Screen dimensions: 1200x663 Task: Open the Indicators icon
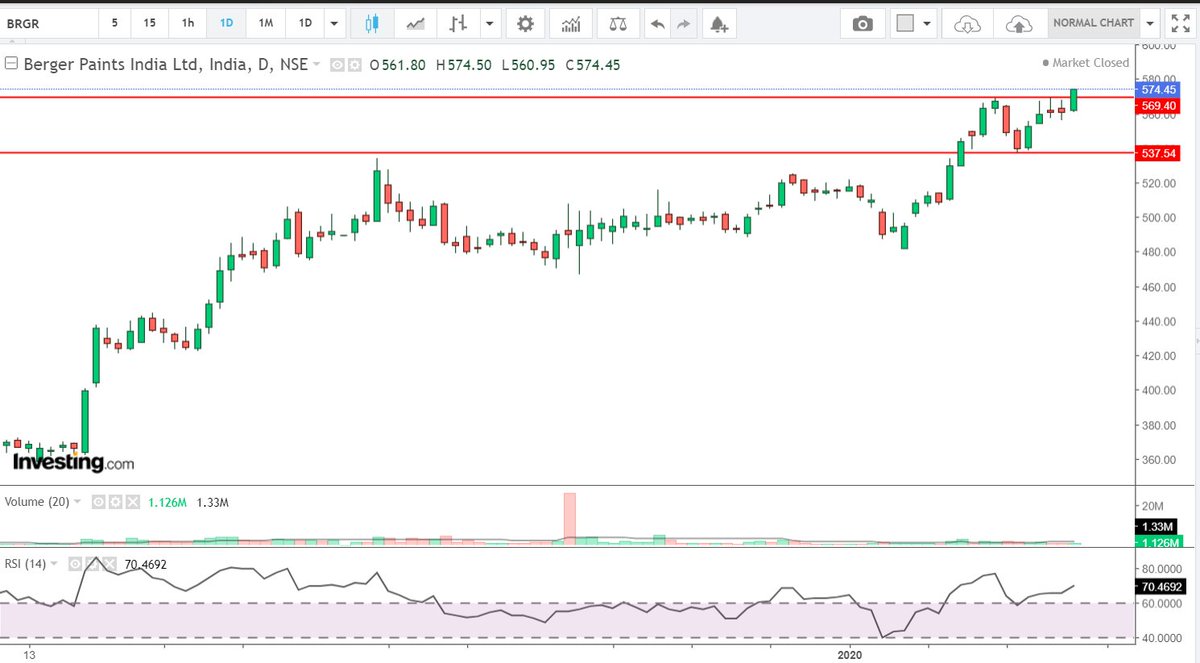tap(571, 23)
